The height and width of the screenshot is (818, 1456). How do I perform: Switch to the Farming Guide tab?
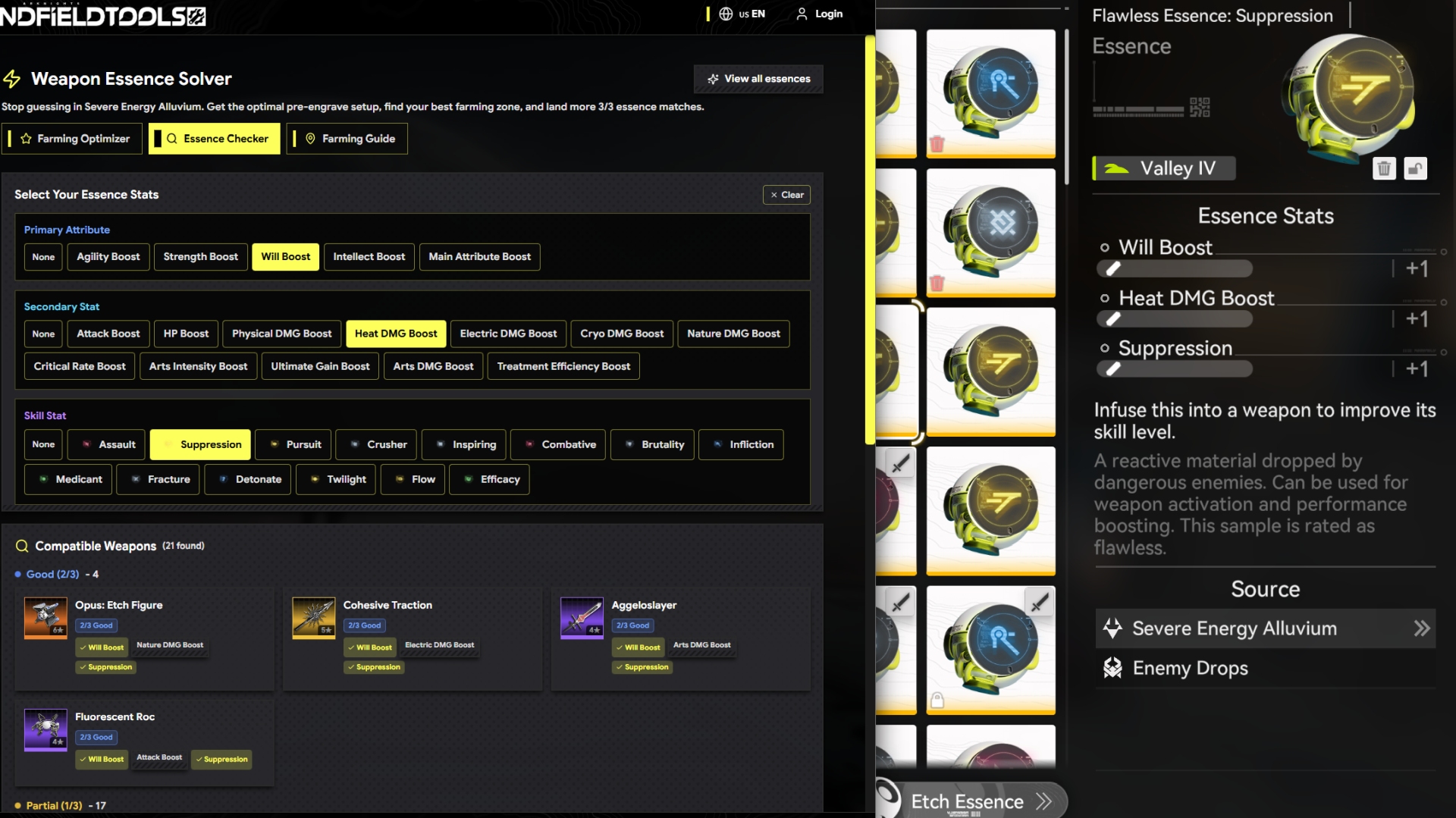347,139
